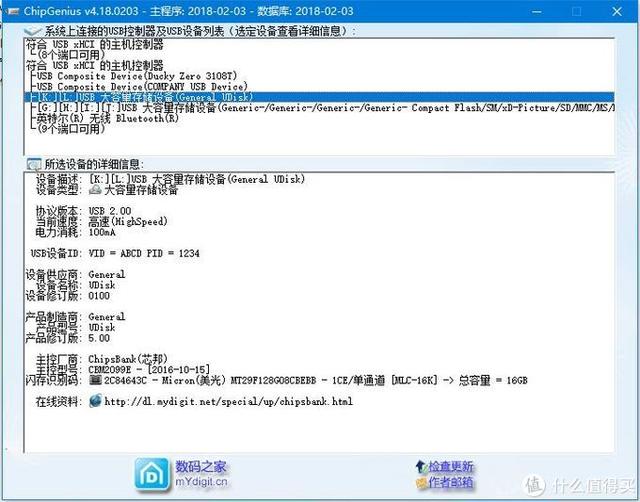This screenshot has height=502, width=640.
Task: Click the update arrow icon beside 检查更新
Action: (x=420, y=466)
